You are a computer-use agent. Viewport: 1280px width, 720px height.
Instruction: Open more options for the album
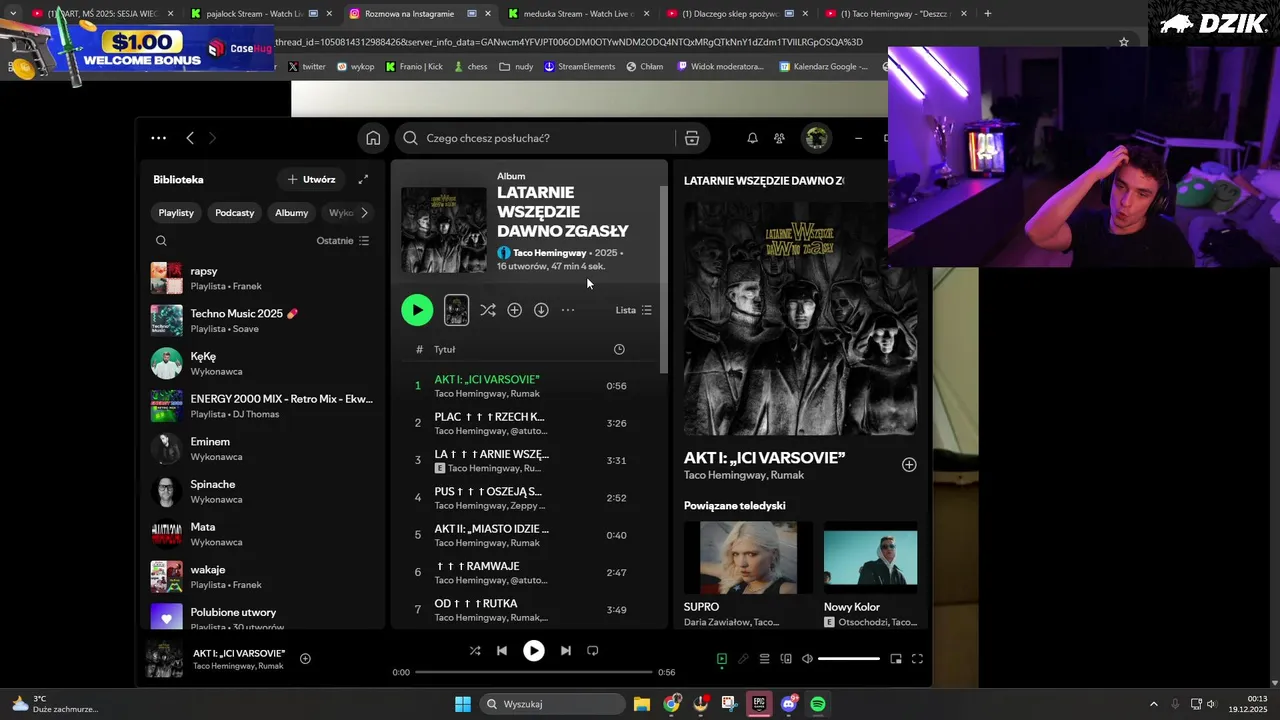568,310
